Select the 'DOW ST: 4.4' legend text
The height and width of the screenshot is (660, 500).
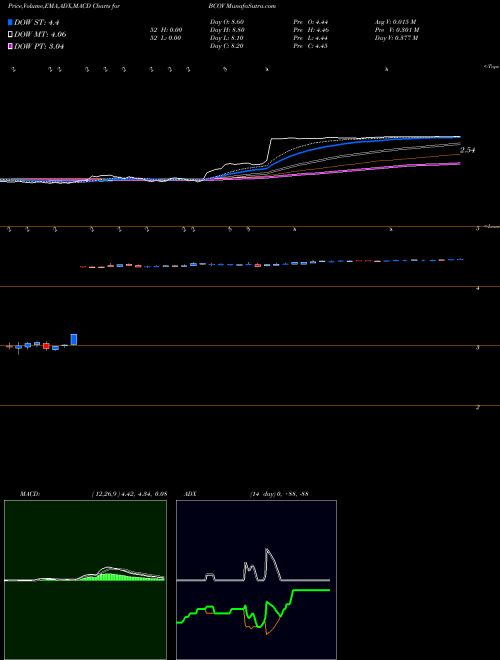[38, 23]
